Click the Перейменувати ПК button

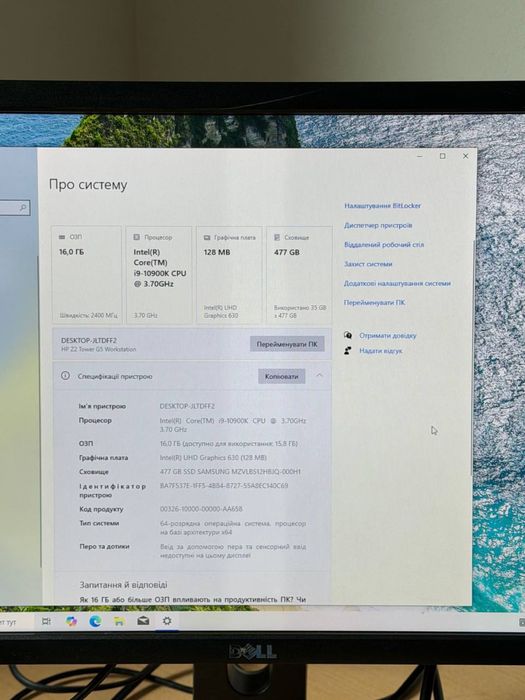287,344
